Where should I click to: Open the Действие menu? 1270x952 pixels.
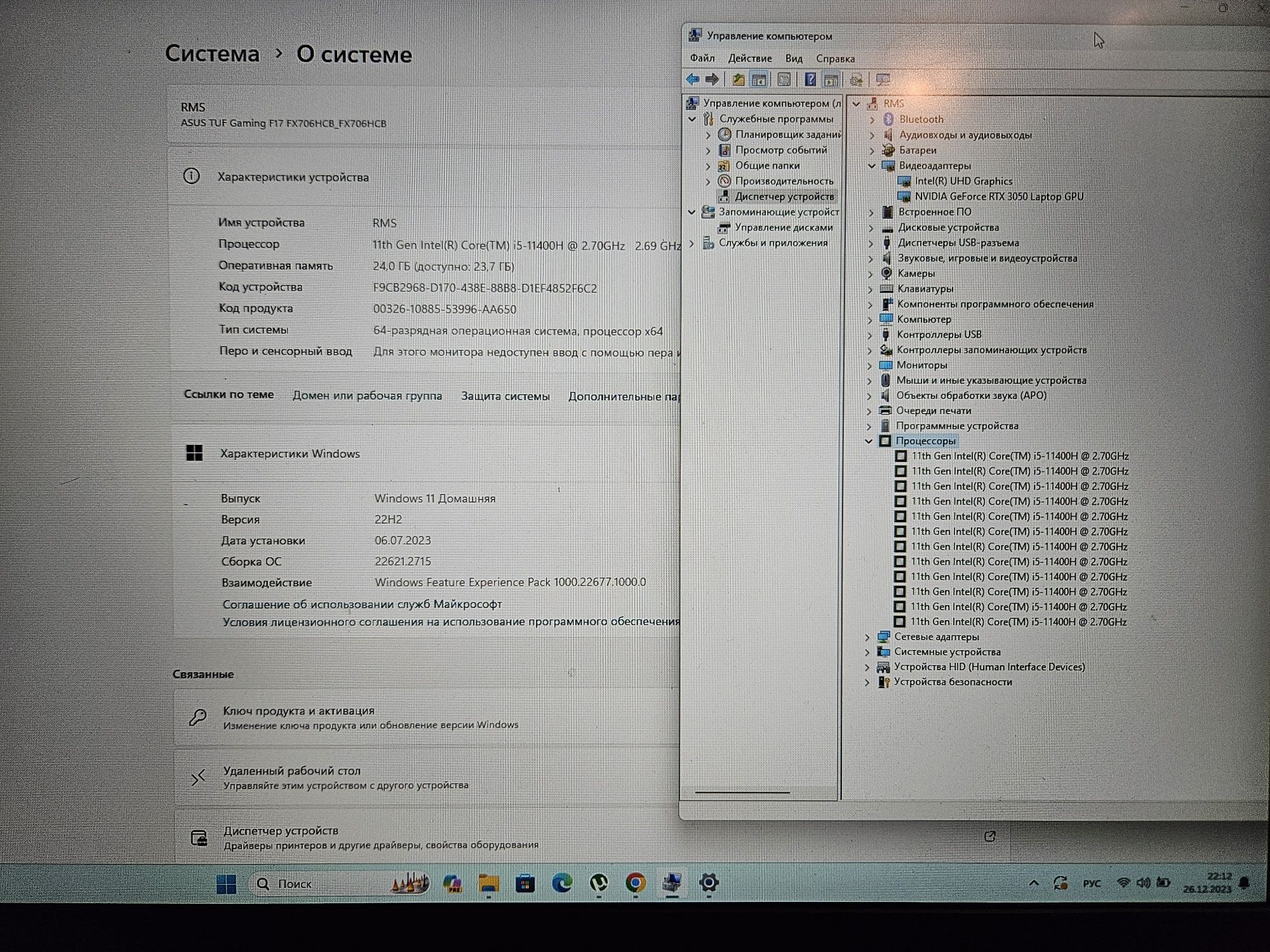(x=750, y=58)
